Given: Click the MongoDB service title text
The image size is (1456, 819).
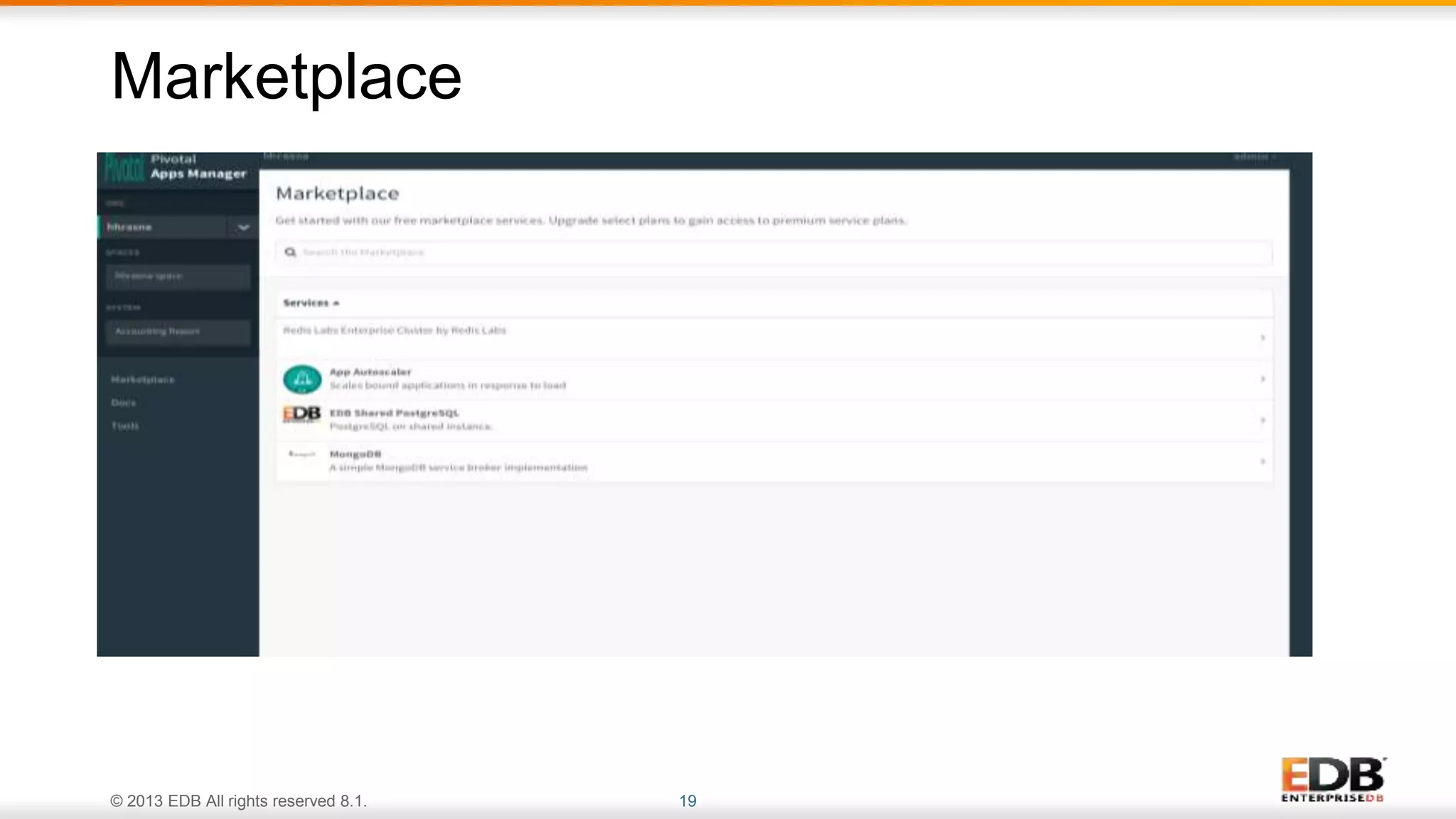Looking at the screenshot, I should (355, 454).
